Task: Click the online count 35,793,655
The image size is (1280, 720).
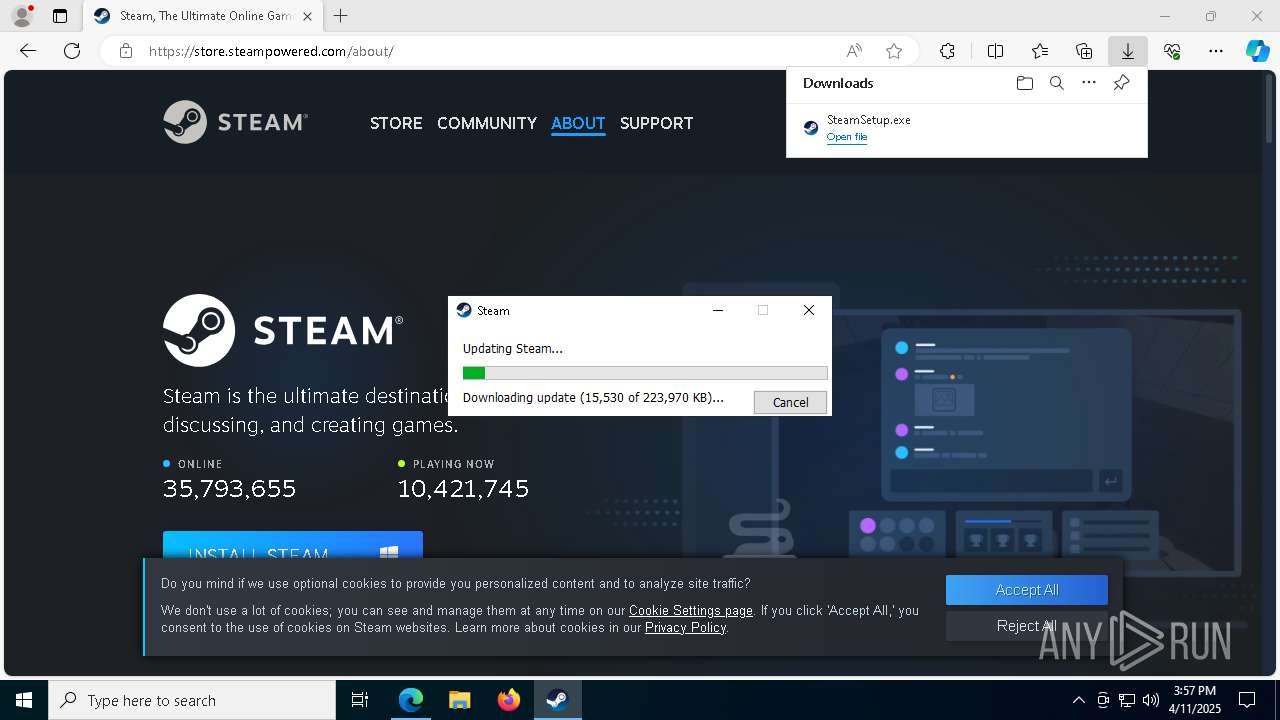Action: click(x=229, y=488)
